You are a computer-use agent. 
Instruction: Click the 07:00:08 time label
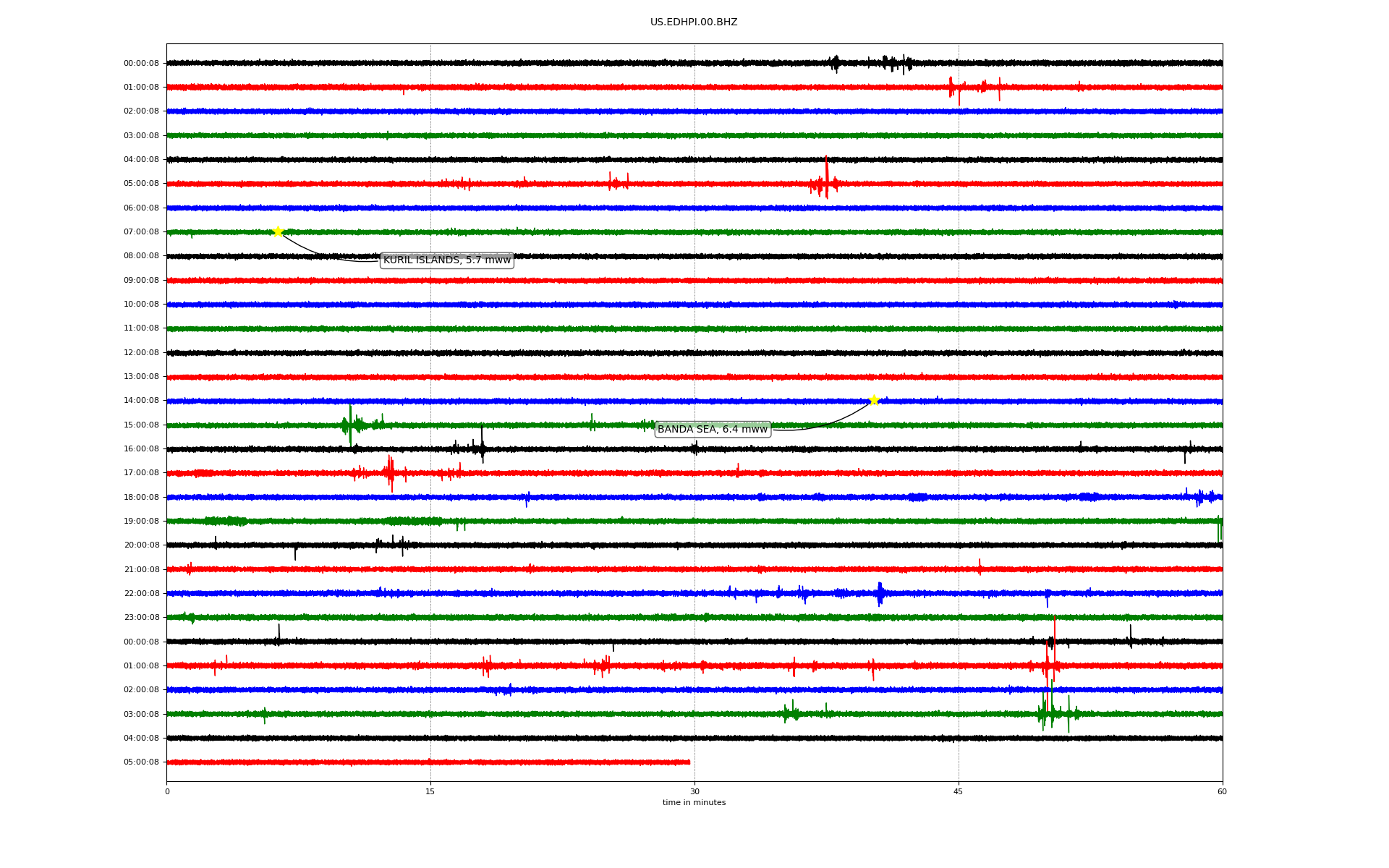(x=141, y=231)
